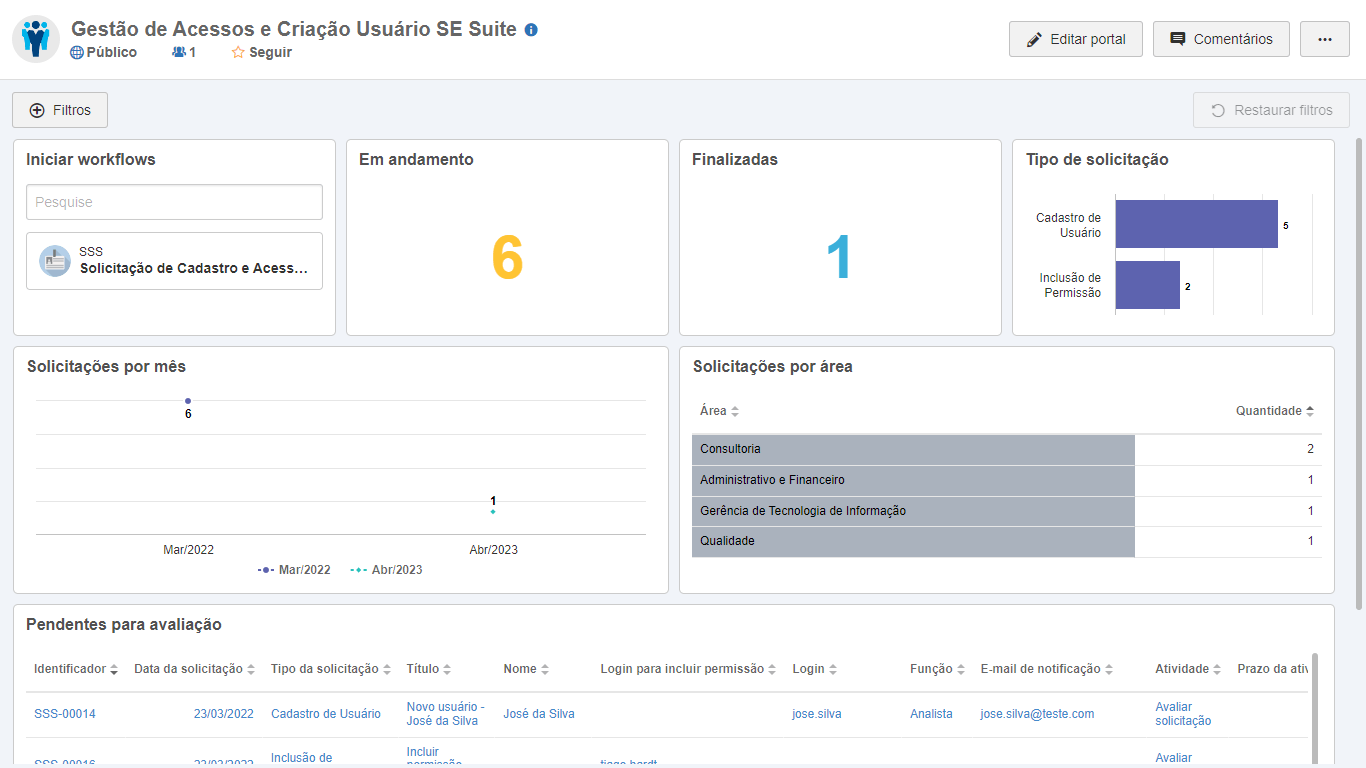This screenshot has width=1366, height=768.
Task: Click the portal logo with people icon
Action: coord(36,39)
